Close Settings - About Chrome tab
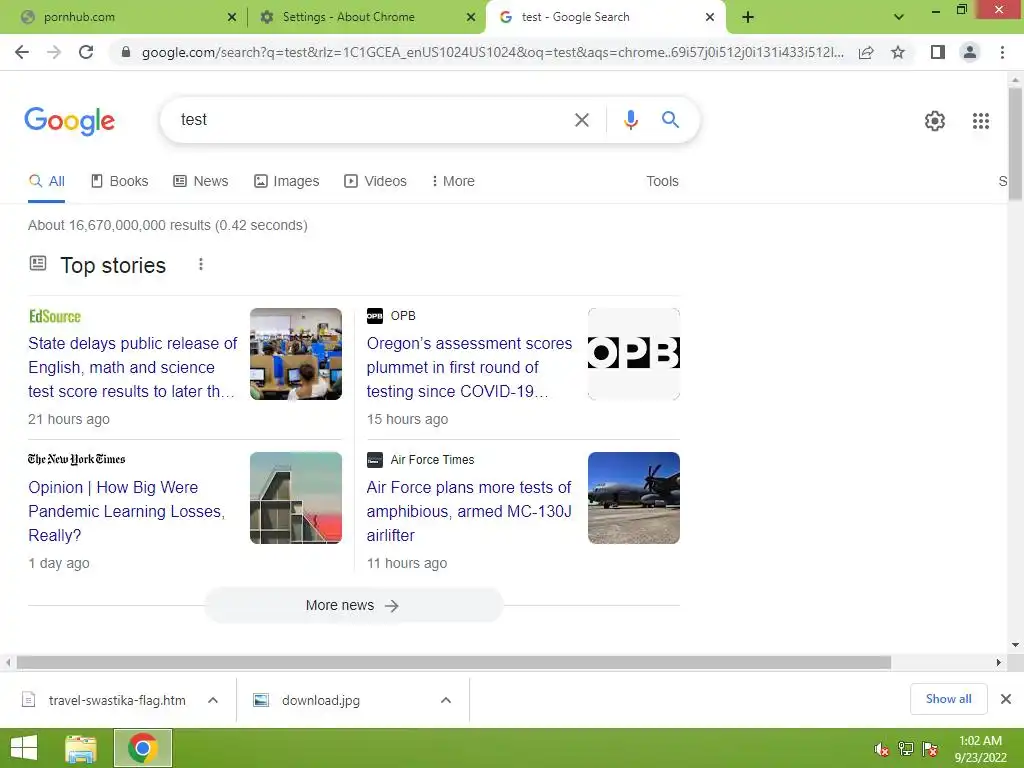 tap(471, 17)
